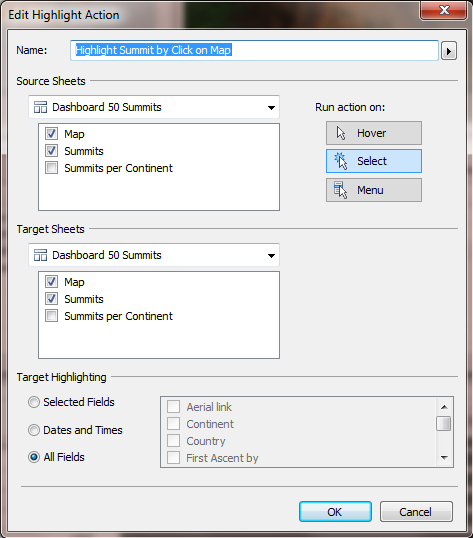
Task: Uncheck Map in Source Sheets
Action: (51, 133)
